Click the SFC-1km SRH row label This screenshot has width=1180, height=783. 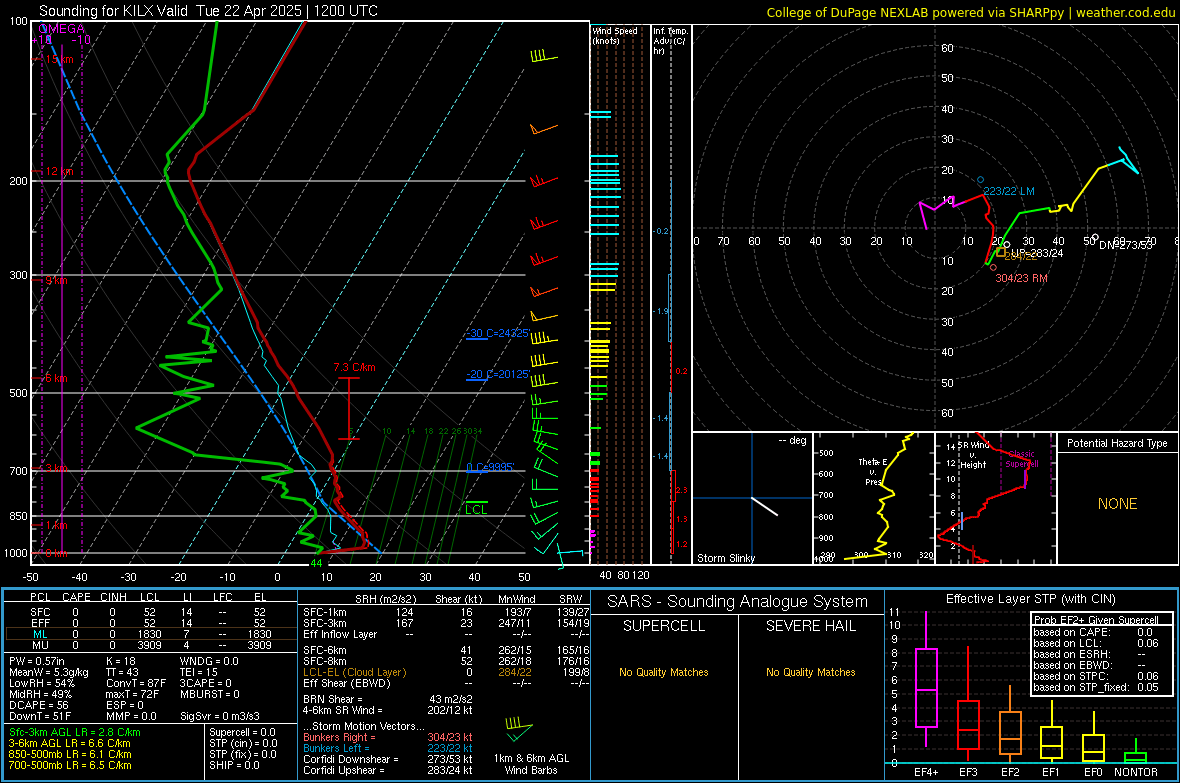(x=324, y=612)
